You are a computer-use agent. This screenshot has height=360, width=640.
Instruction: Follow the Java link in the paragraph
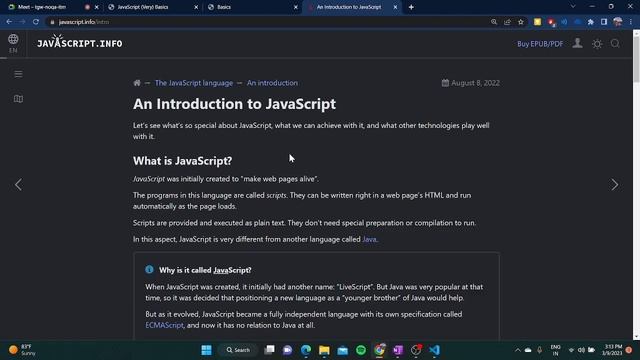point(369,239)
